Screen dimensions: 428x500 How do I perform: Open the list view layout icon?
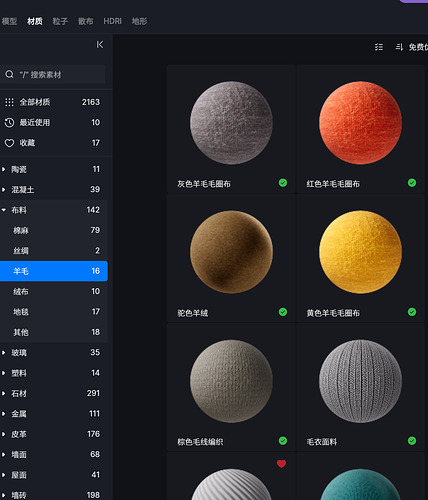click(x=379, y=47)
